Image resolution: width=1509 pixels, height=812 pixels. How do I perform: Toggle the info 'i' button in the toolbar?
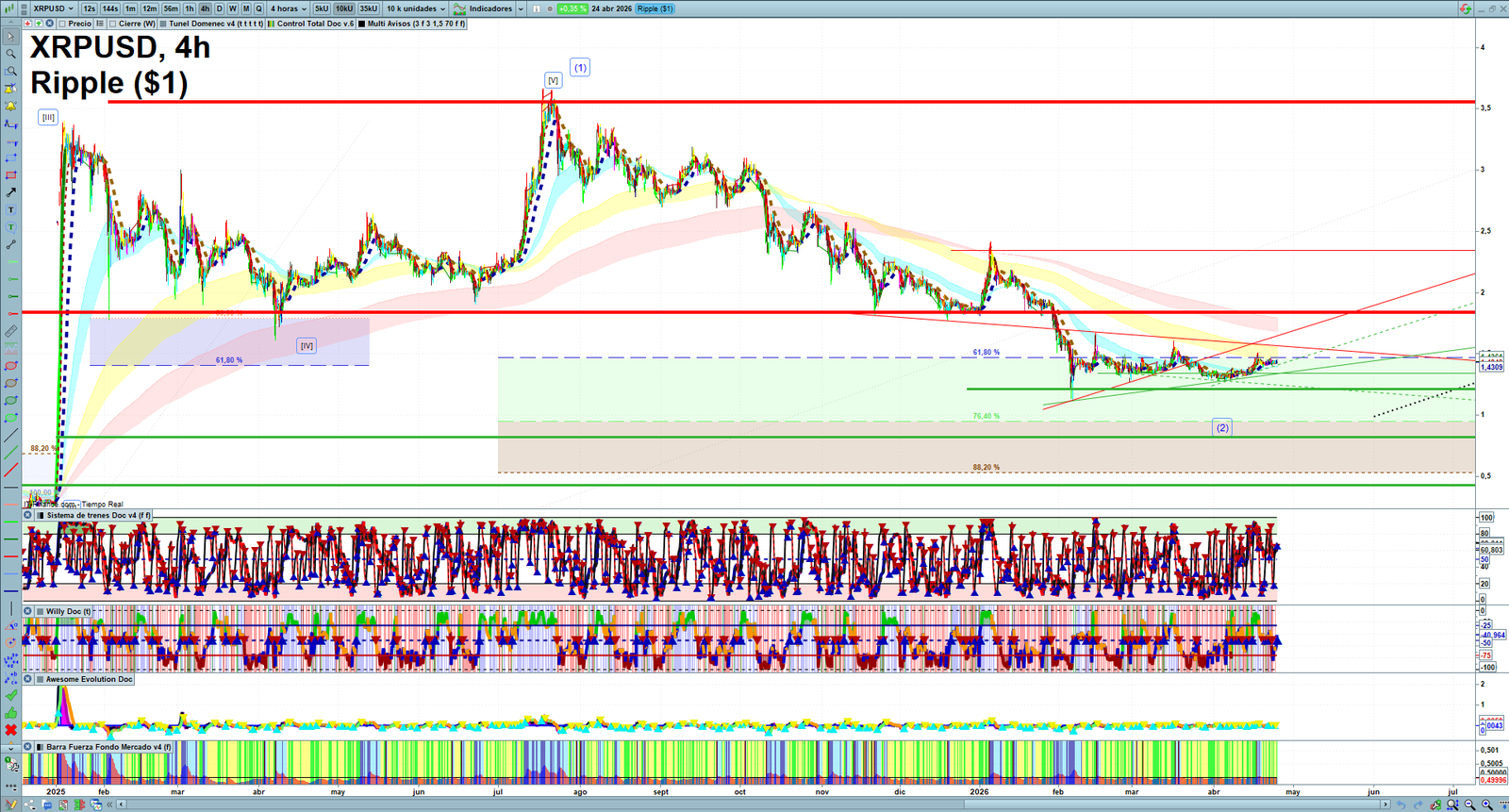coord(536,8)
